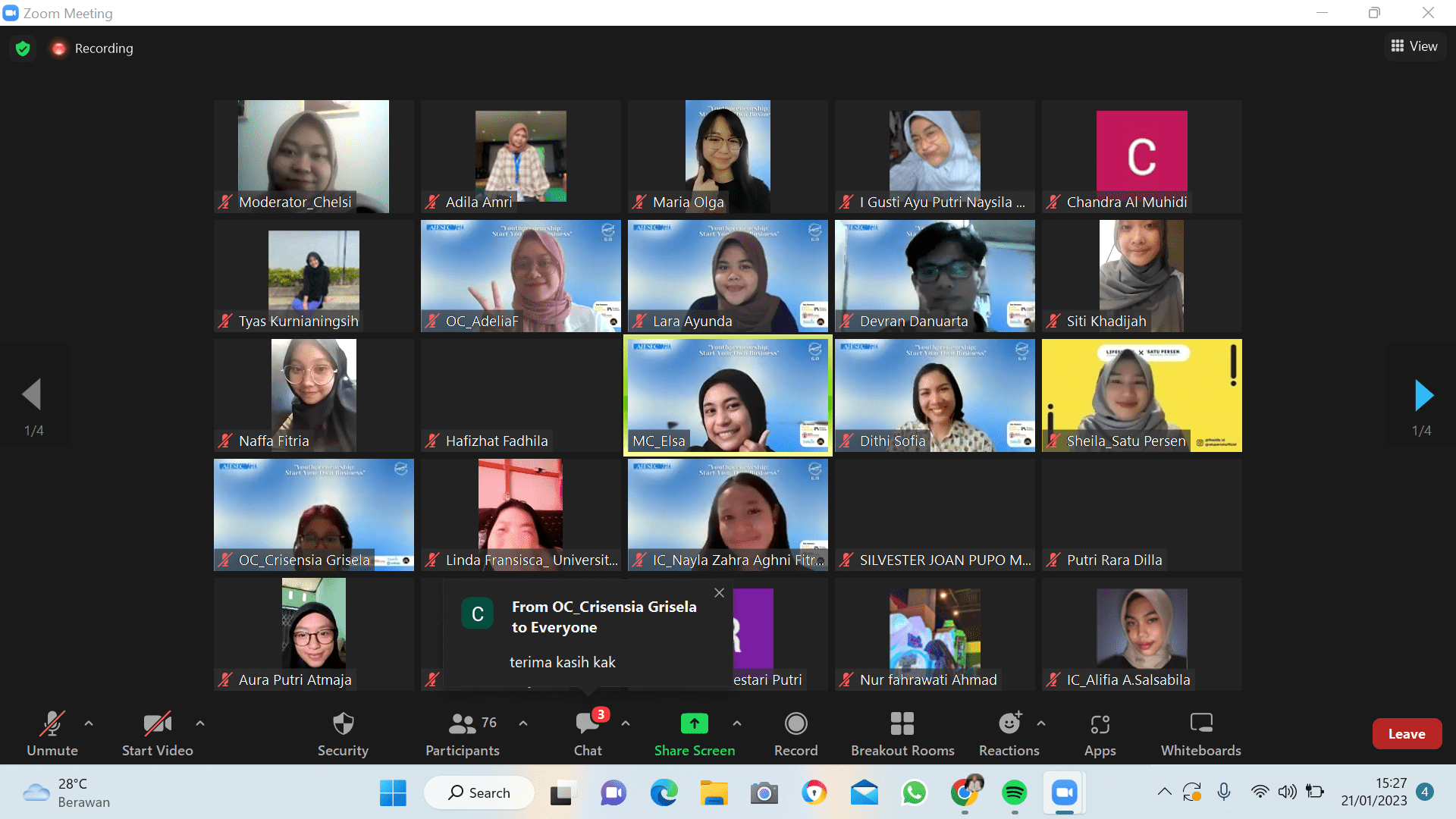Dismiss the chat notification popup

point(719,593)
